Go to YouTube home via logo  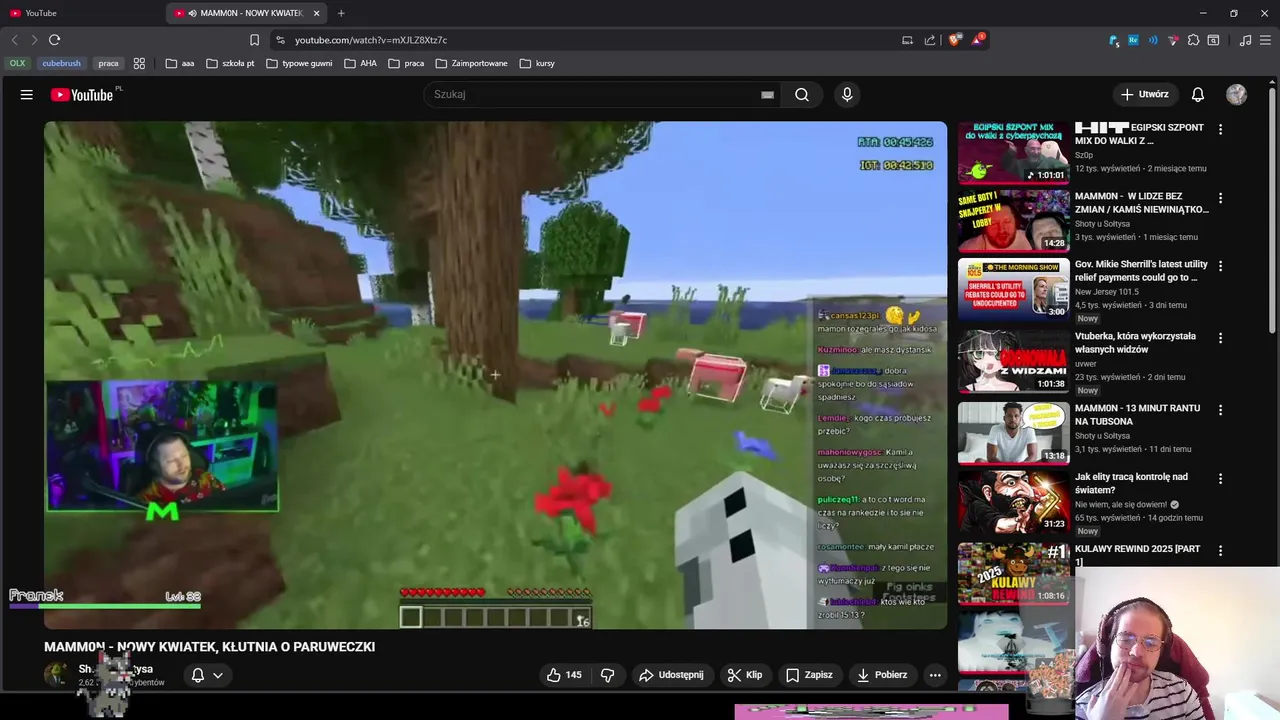[x=84, y=94]
